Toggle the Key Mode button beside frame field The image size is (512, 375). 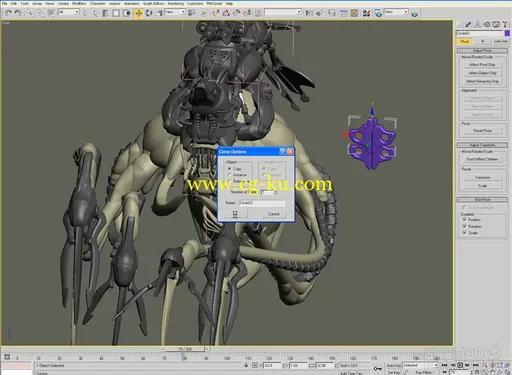pyautogui.click(x=444, y=372)
